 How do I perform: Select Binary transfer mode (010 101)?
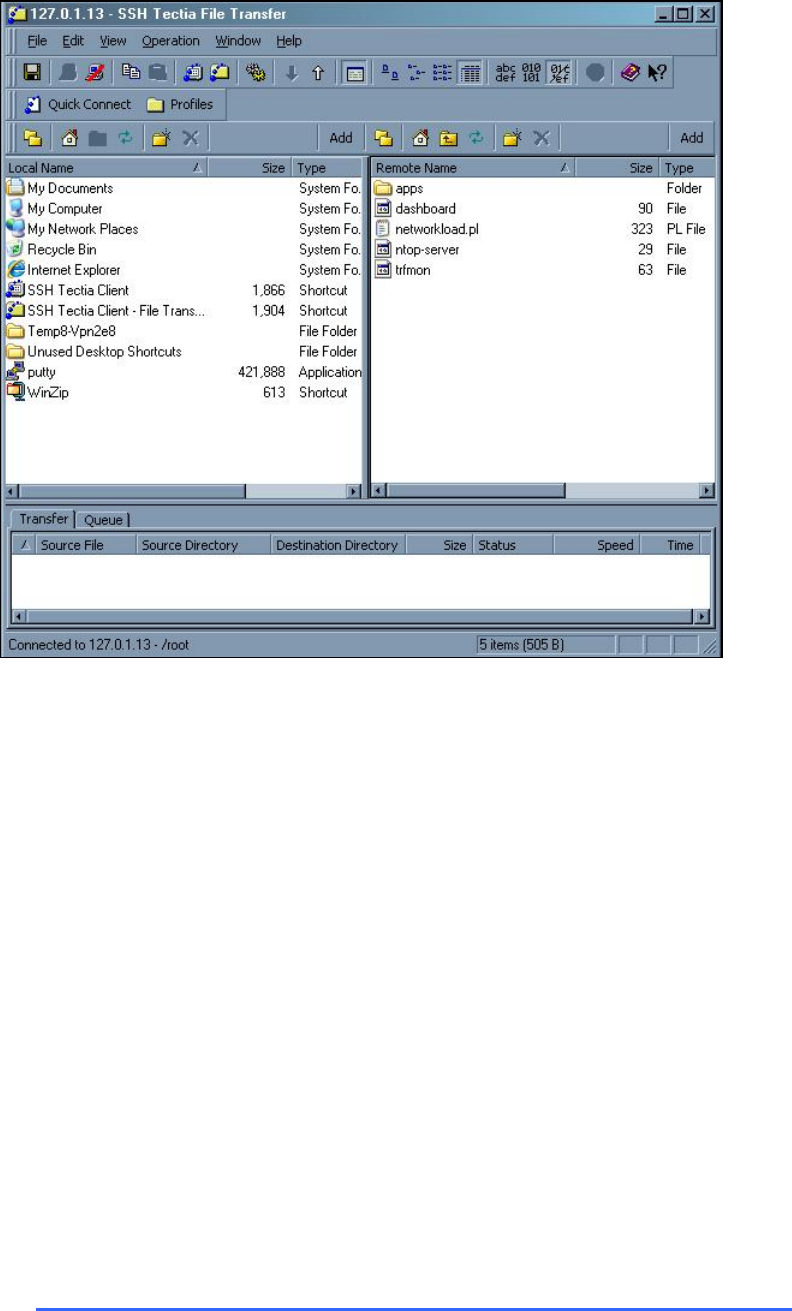pos(532,73)
